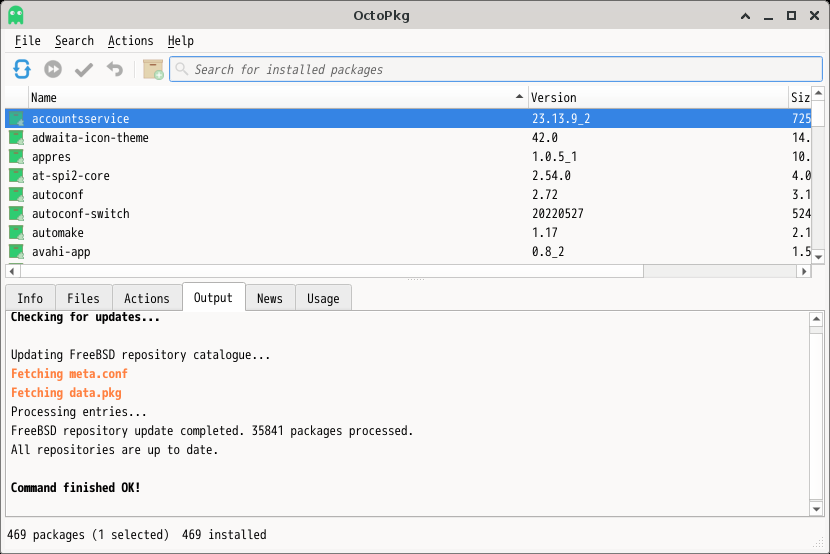Image resolution: width=830 pixels, height=554 pixels.
Task: Click the package list scroll up arrow
Action: point(818,94)
